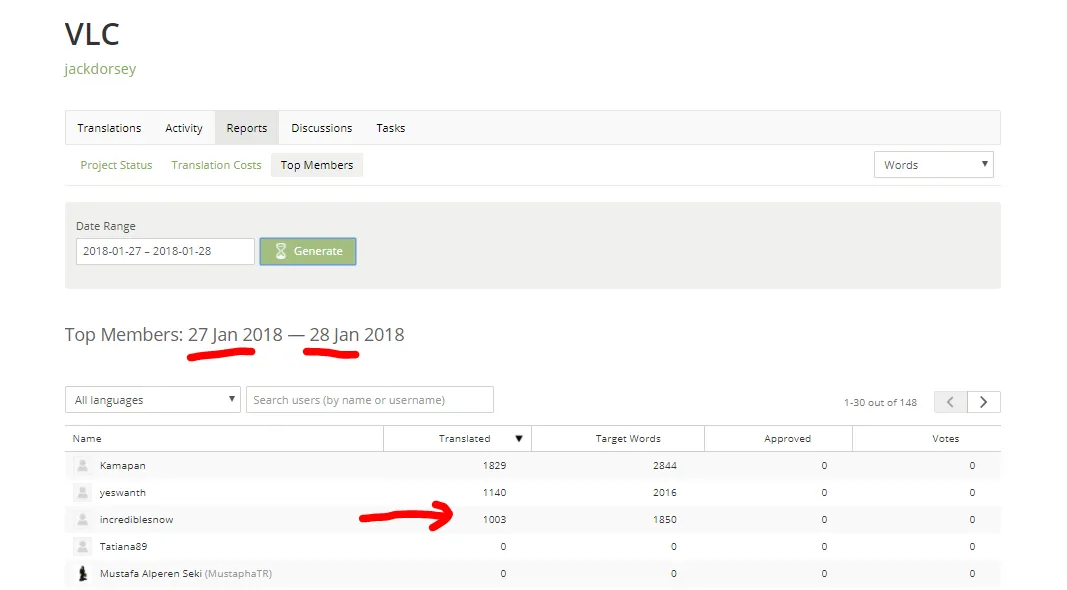Switch to the Translations tab
Screen dimensions: 1067x590
[109, 128]
